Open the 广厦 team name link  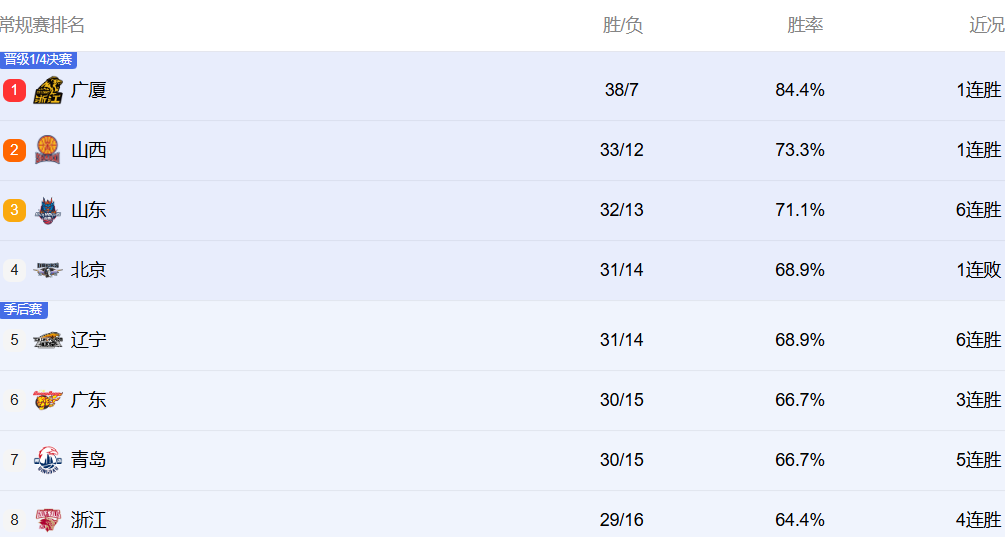point(88,90)
